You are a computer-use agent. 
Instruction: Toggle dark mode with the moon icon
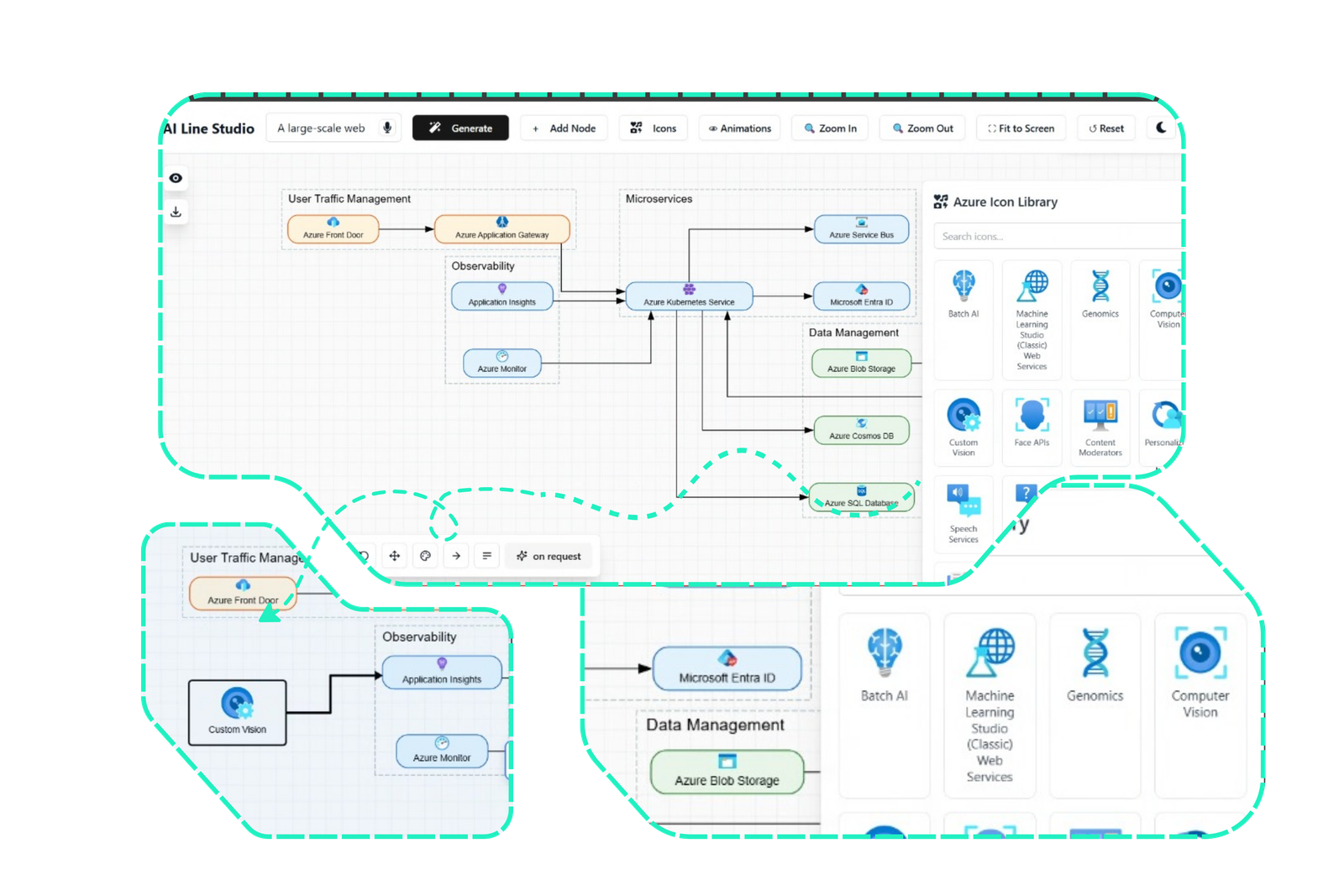click(1163, 128)
